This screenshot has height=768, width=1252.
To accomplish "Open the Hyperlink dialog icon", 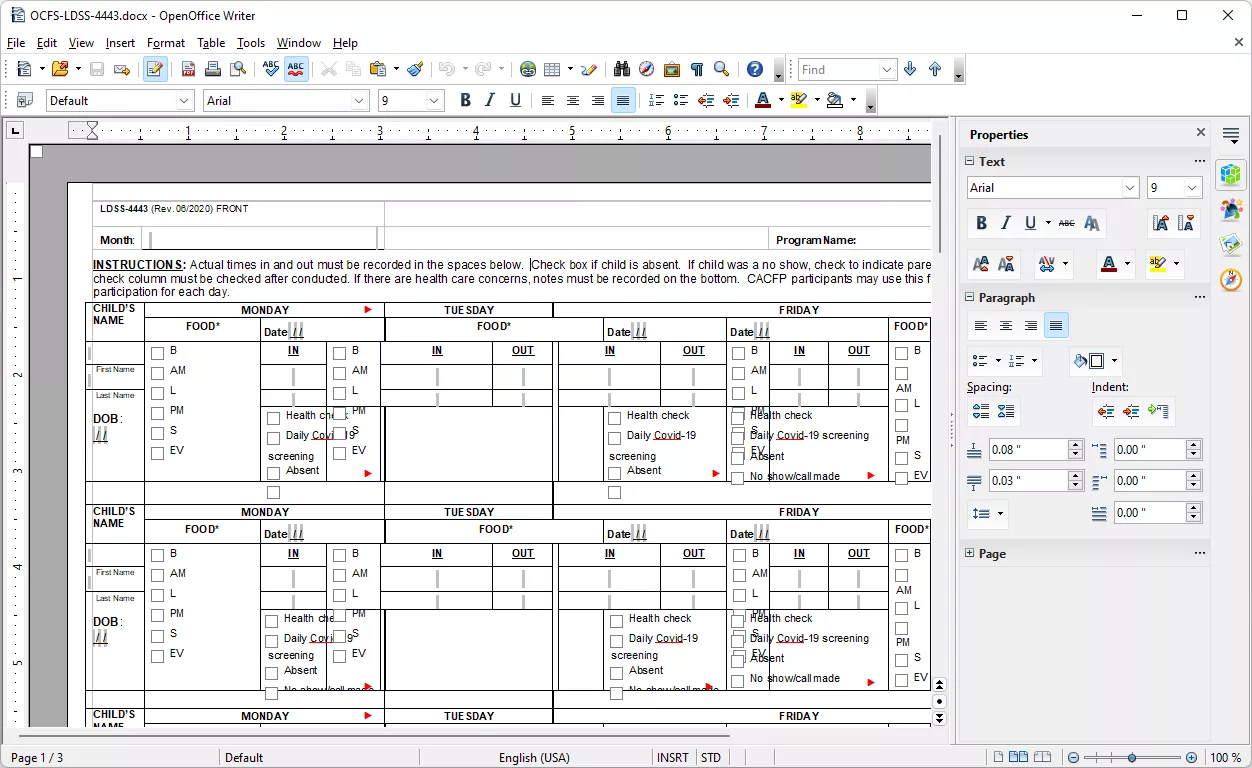I will click(x=528, y=69).
